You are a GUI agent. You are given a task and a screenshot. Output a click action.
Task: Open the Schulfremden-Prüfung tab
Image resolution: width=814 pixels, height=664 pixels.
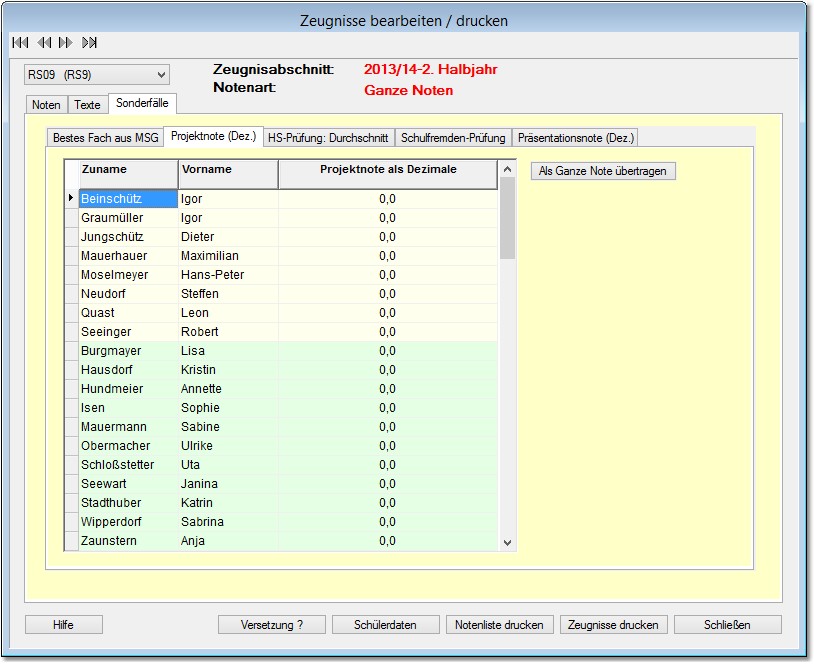453,138
